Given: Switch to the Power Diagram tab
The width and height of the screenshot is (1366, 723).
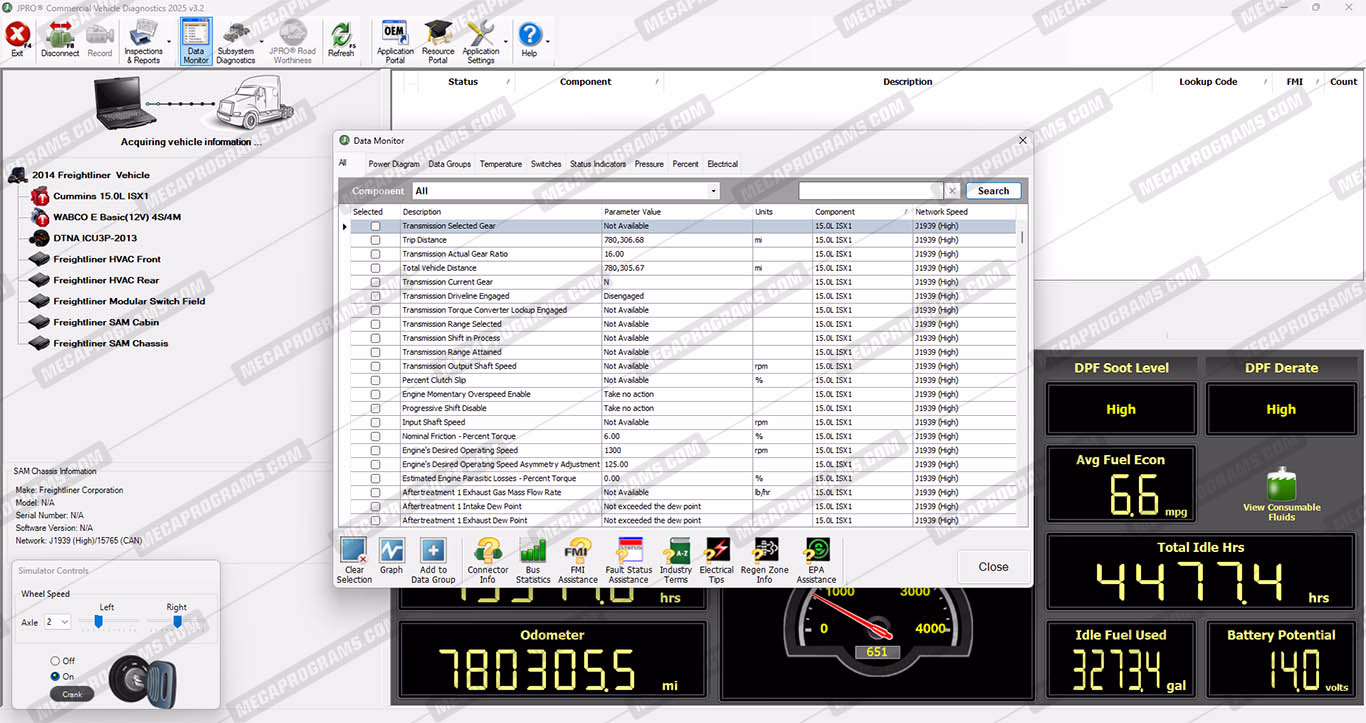Looking at the screenshot, I should (394, 164).
